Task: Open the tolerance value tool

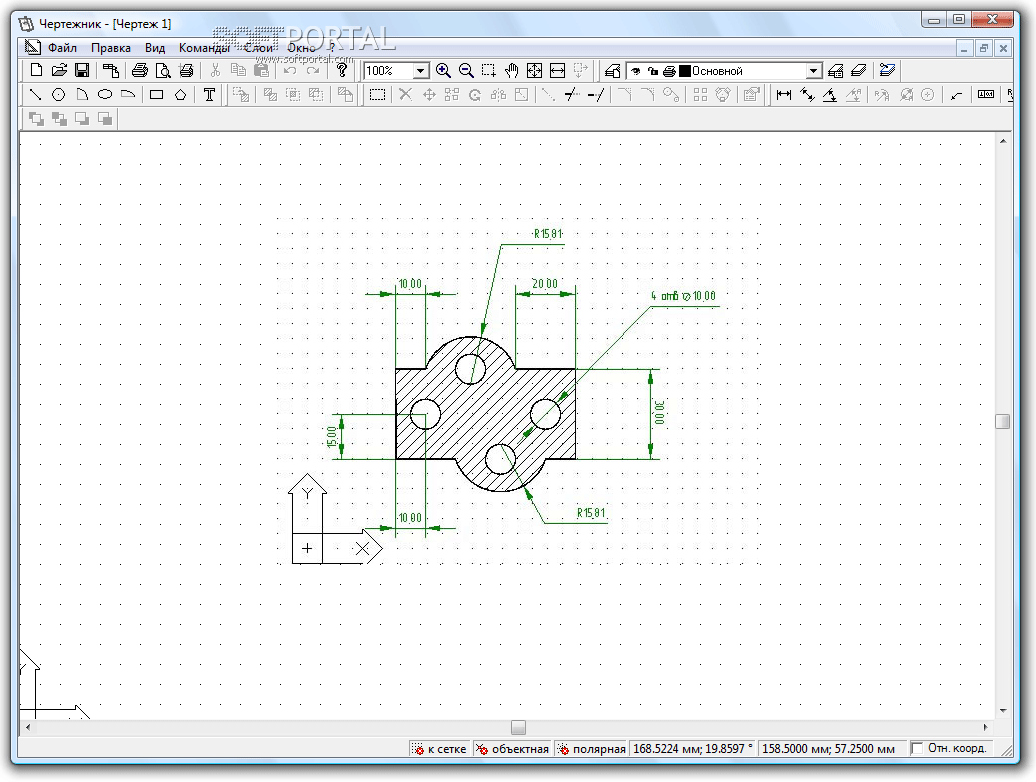Action: click(985, 94)
